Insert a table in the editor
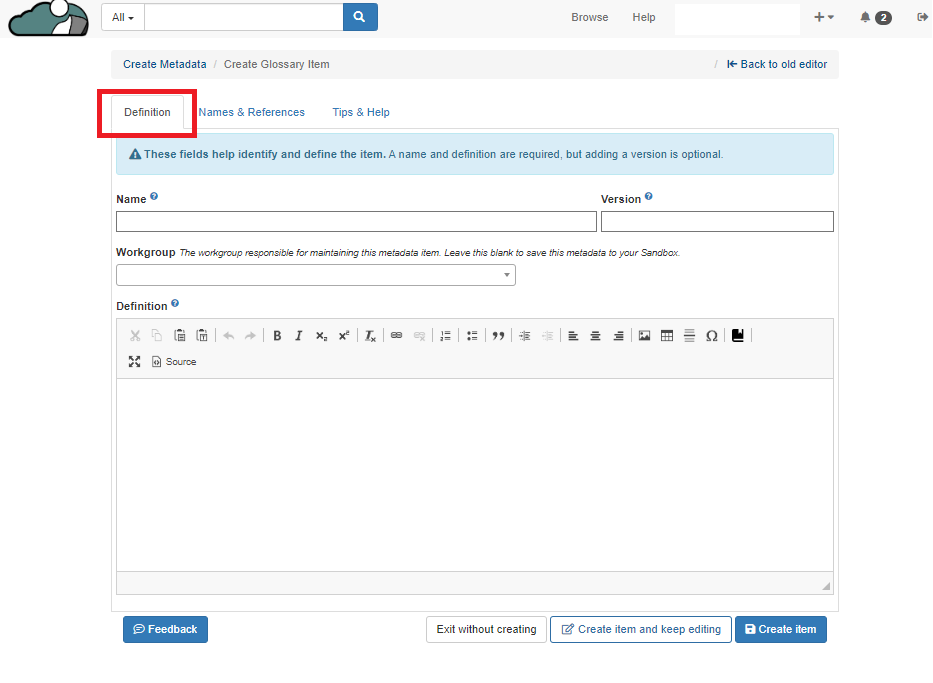933x683 pixels. click(x=667, y=336)
